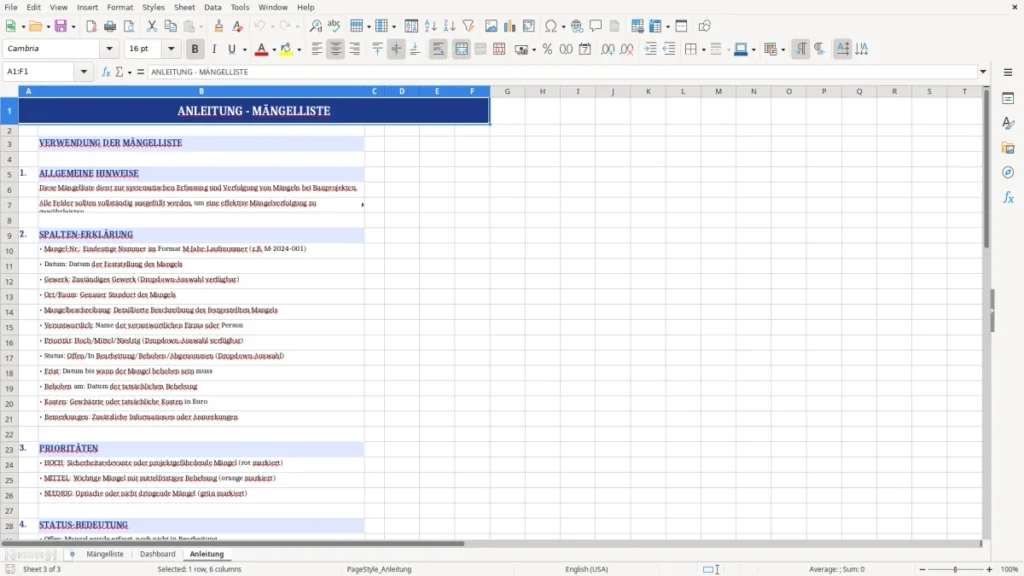Click the Spelling check icon
1024x576 pixels.
tap(334, 26)
